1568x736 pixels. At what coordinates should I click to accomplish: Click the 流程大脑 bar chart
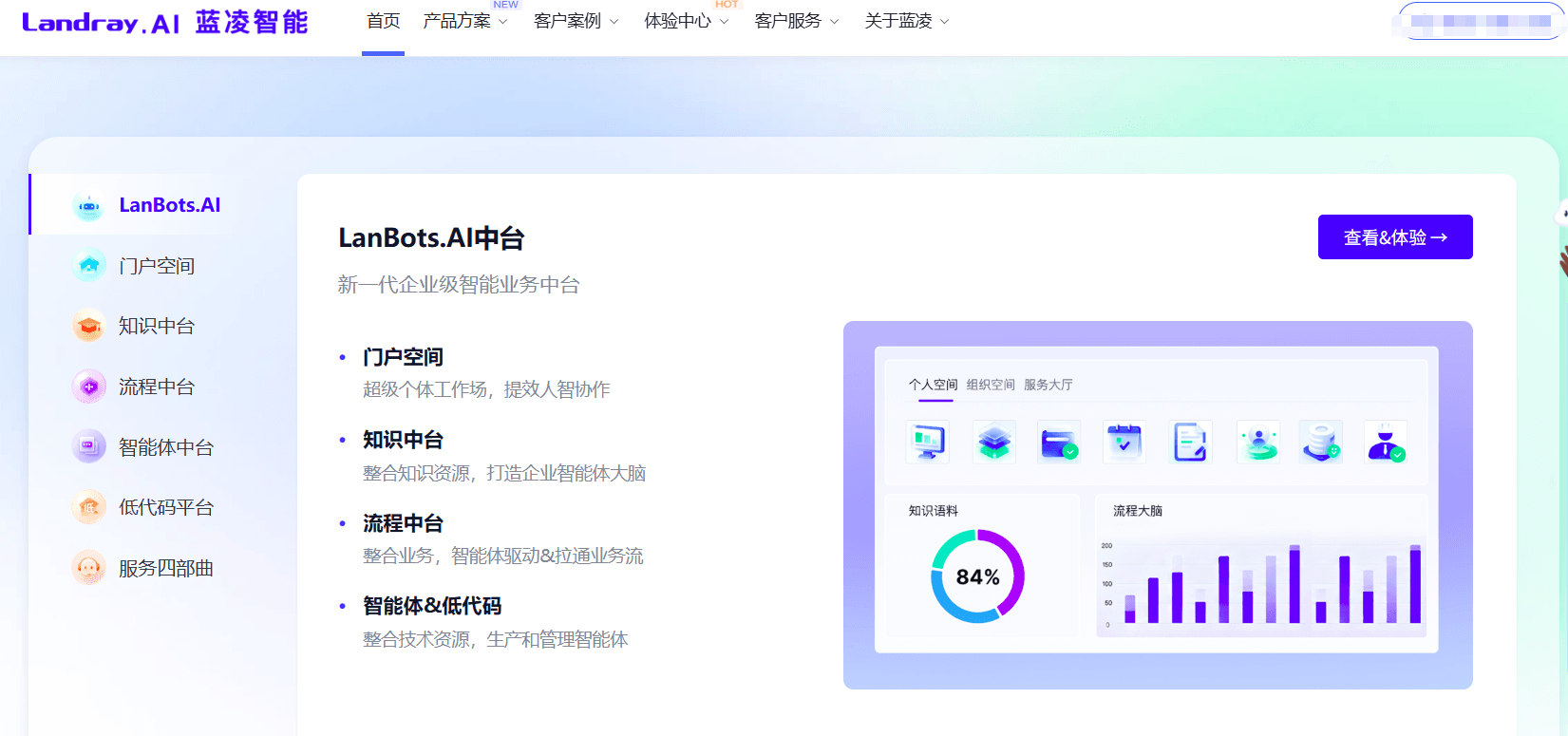[1261, 584]
